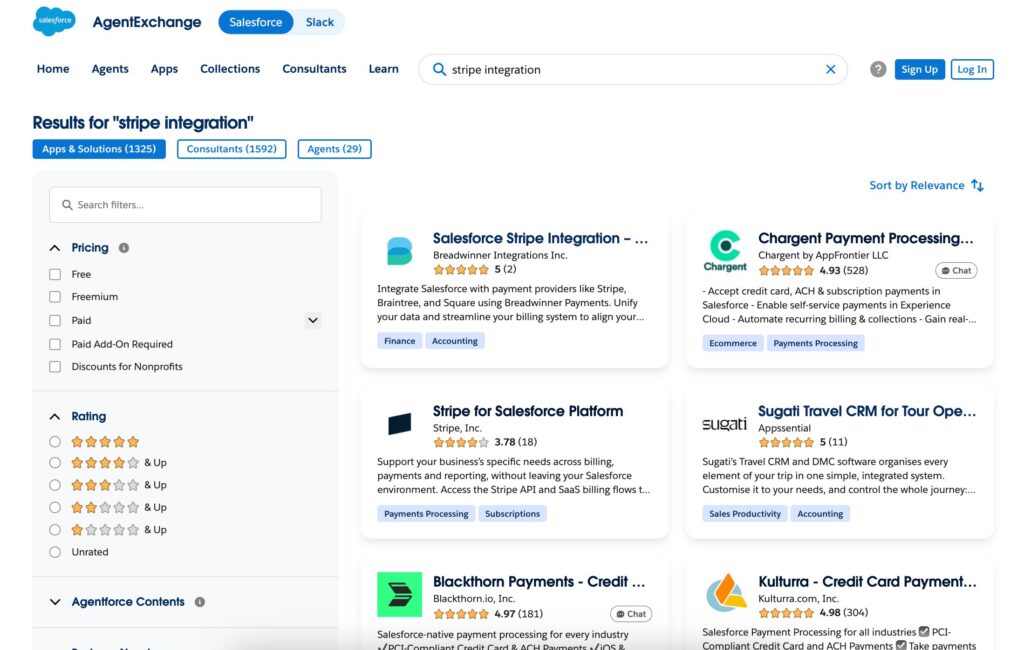Open the Chargent app logo

[725, 251]
